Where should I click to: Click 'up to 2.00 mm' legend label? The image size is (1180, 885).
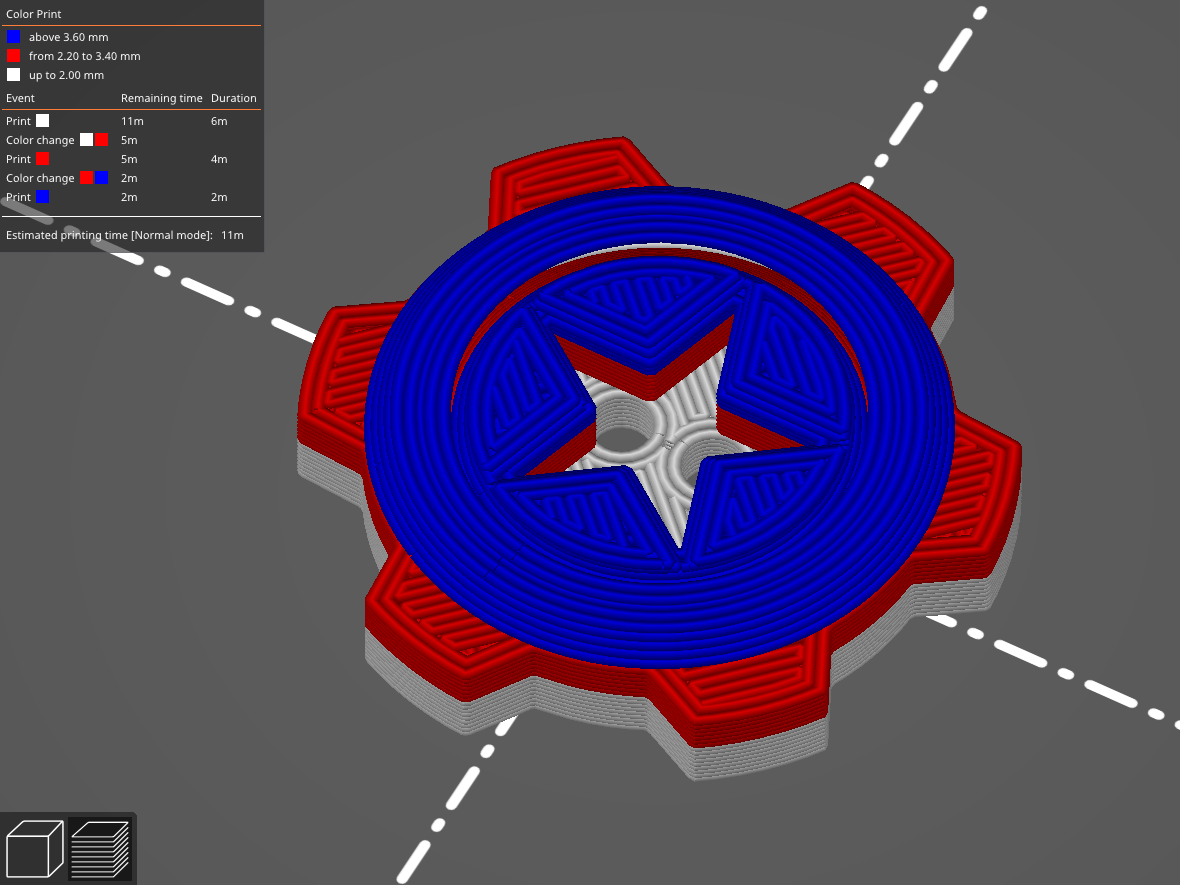pyautogui.click(x=66, y=75)
